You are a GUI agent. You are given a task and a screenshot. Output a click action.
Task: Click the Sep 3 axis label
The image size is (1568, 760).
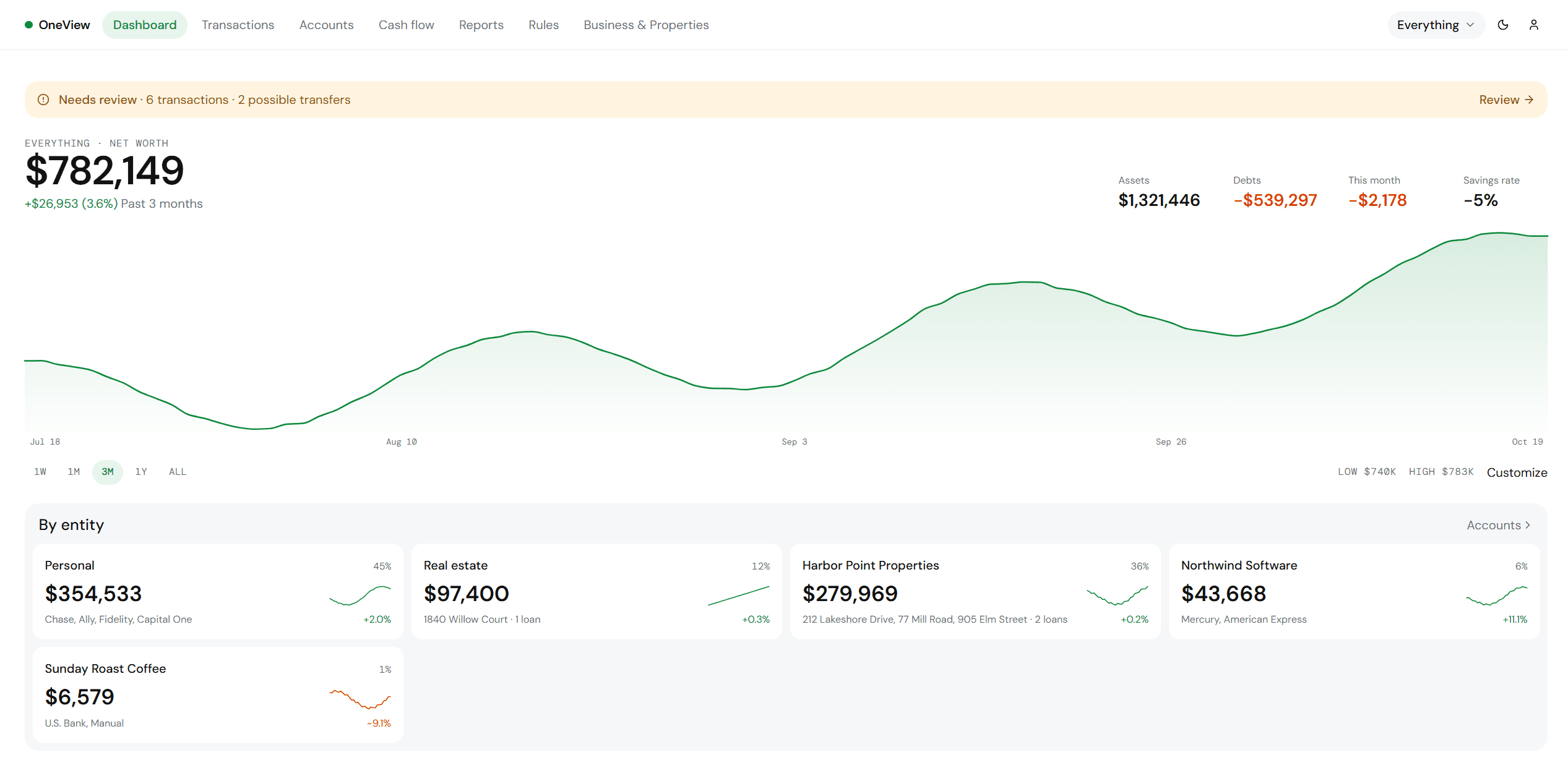(794, 442)
